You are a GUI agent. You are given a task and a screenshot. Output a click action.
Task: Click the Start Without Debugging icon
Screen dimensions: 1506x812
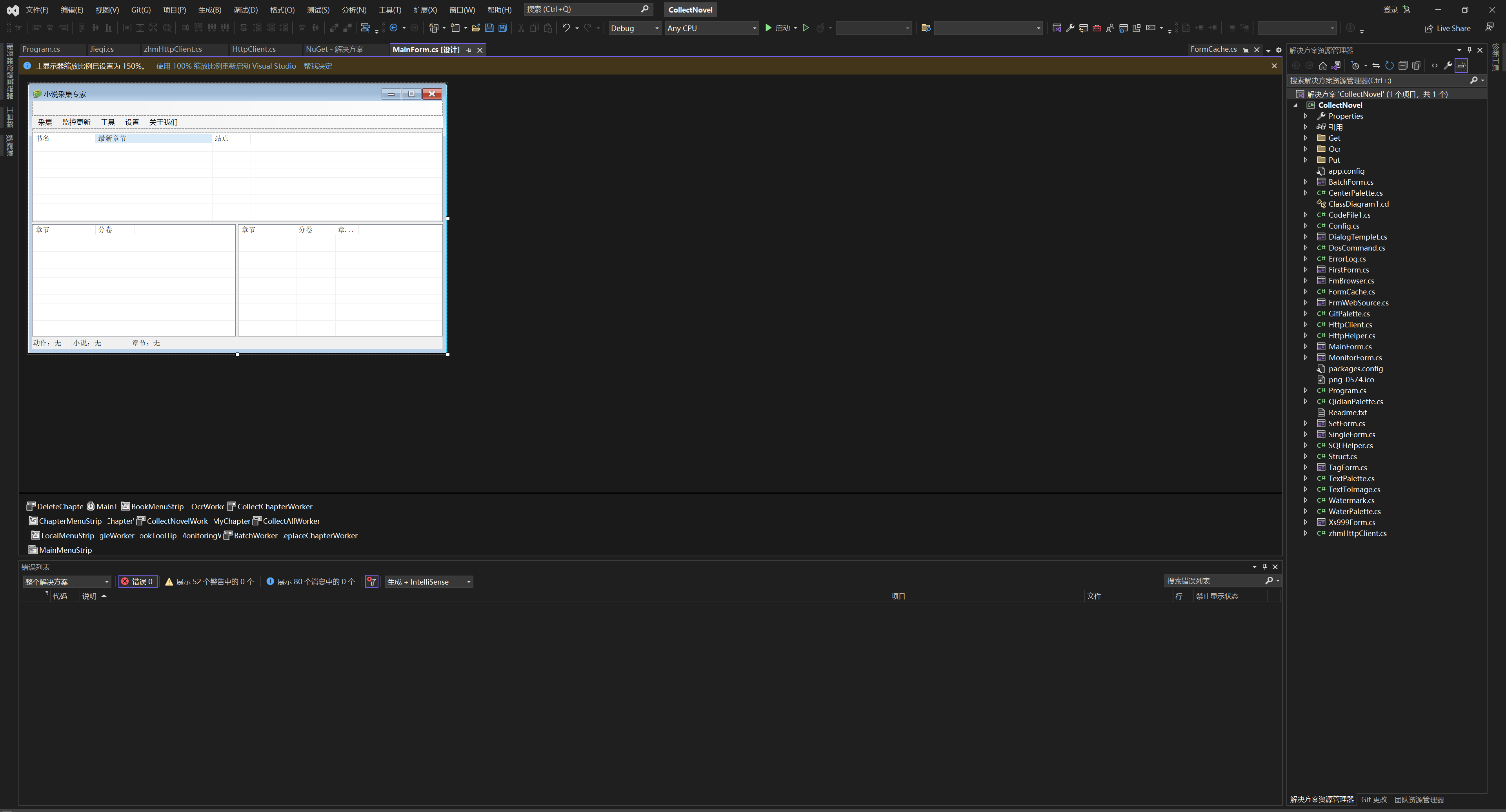pyautogui.click(x=806, y=28)
